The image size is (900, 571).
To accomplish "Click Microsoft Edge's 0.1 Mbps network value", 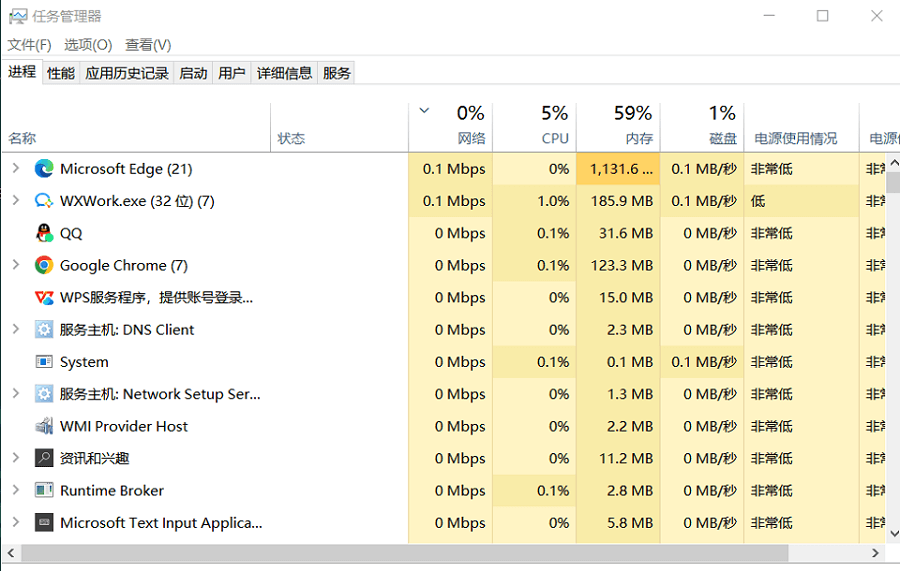I will [x=454, y=169].
